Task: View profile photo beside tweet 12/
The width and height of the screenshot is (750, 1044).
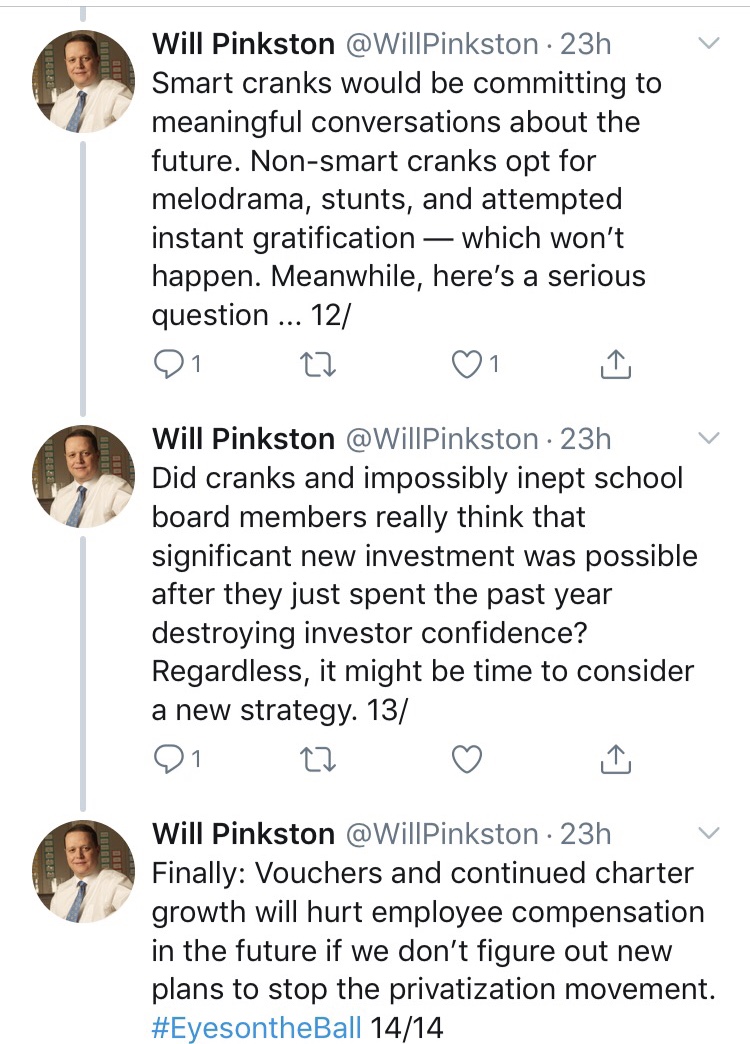Action: click(x=85, y=80)
